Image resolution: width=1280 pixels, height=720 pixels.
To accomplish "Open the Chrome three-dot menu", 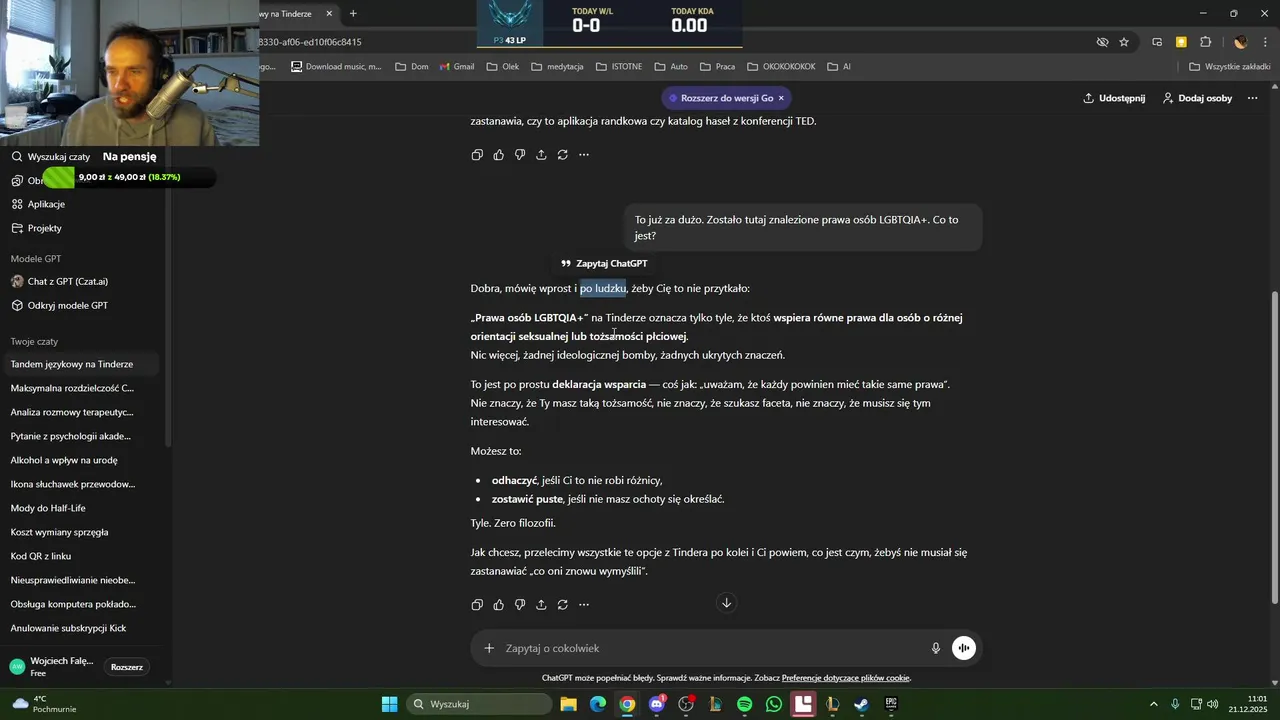I will coord(1264,42).
